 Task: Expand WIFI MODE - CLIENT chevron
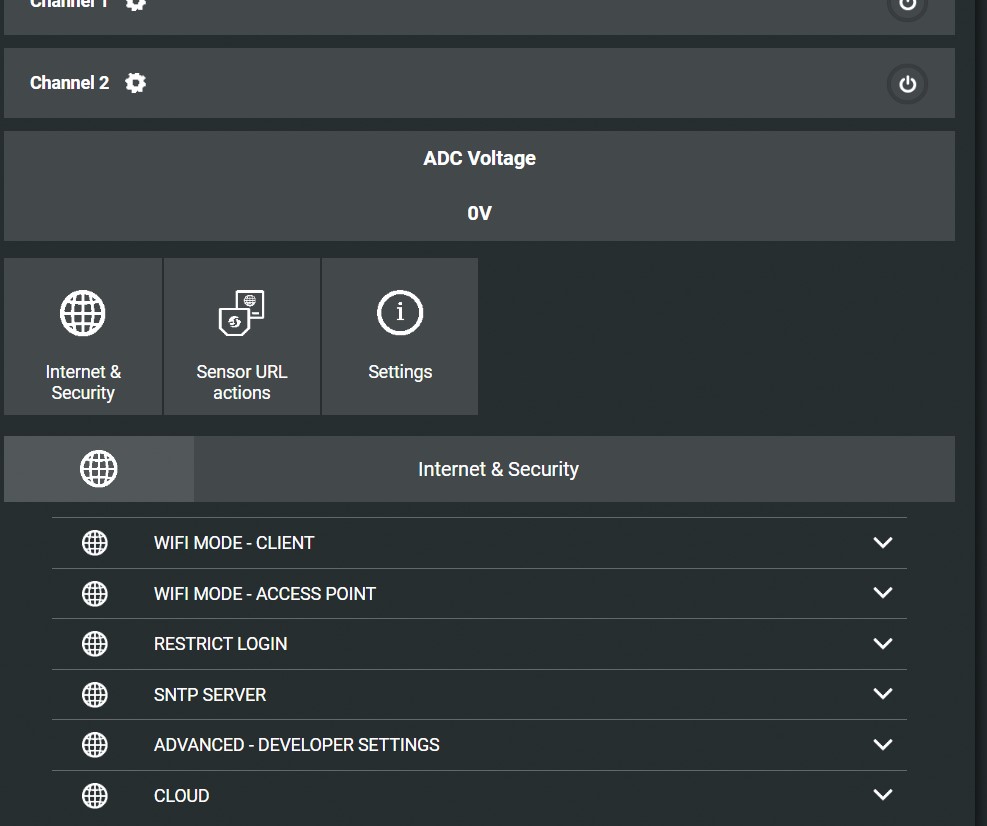[883, 542]
